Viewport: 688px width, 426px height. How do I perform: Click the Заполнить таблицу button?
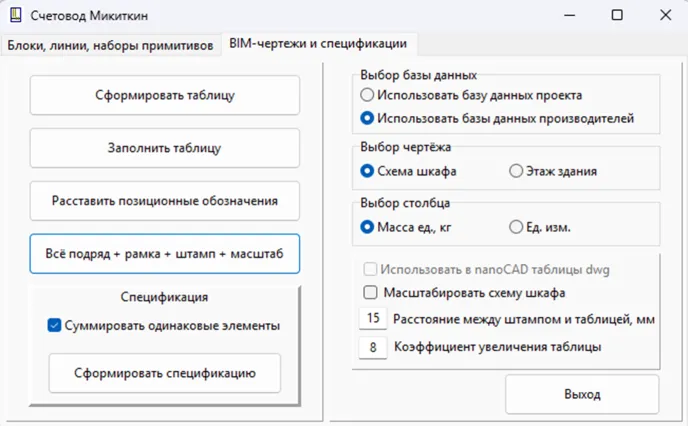tap(164, 148)
